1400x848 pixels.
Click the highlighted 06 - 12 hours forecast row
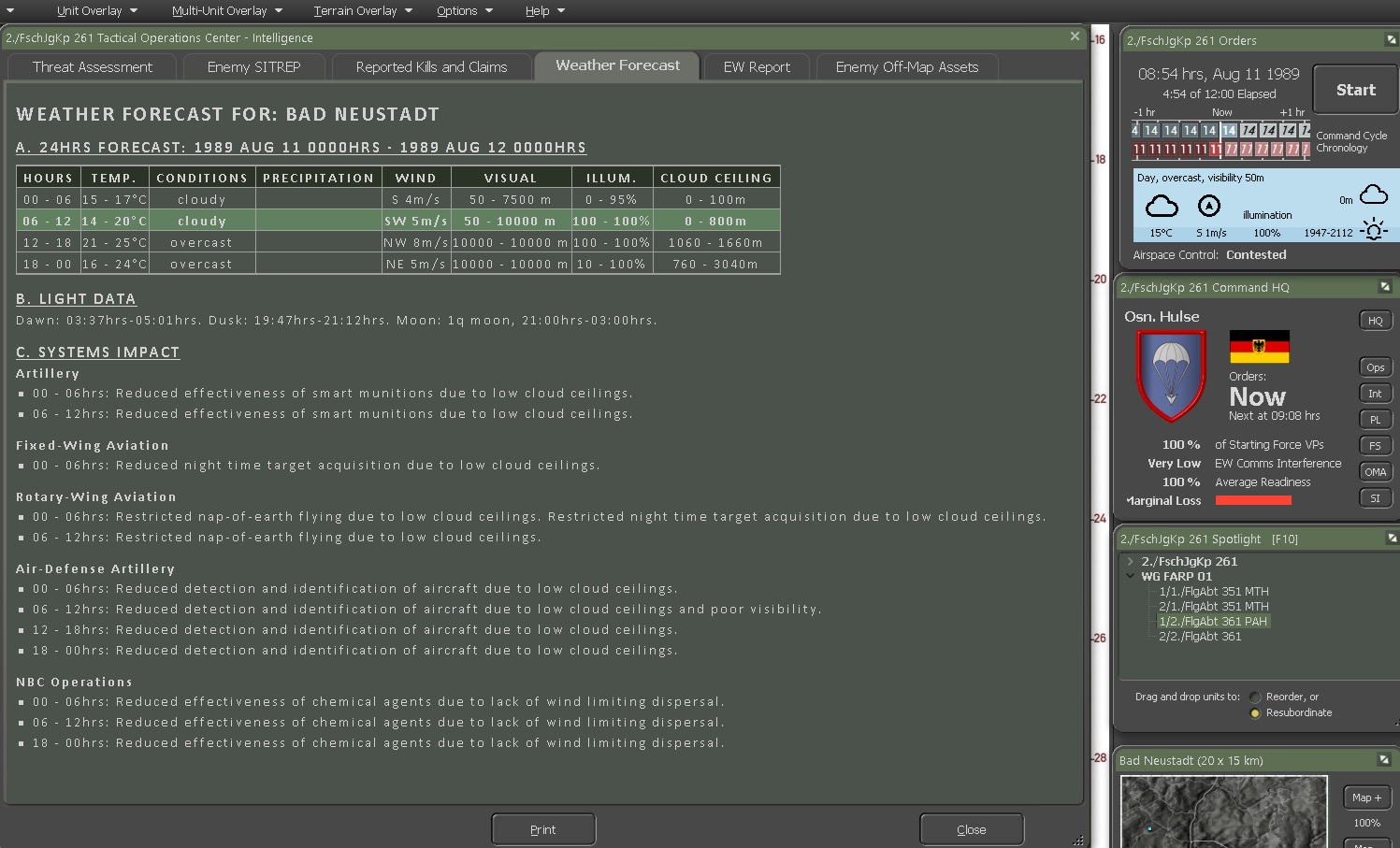pyautogui.click(x=398, y=221)
